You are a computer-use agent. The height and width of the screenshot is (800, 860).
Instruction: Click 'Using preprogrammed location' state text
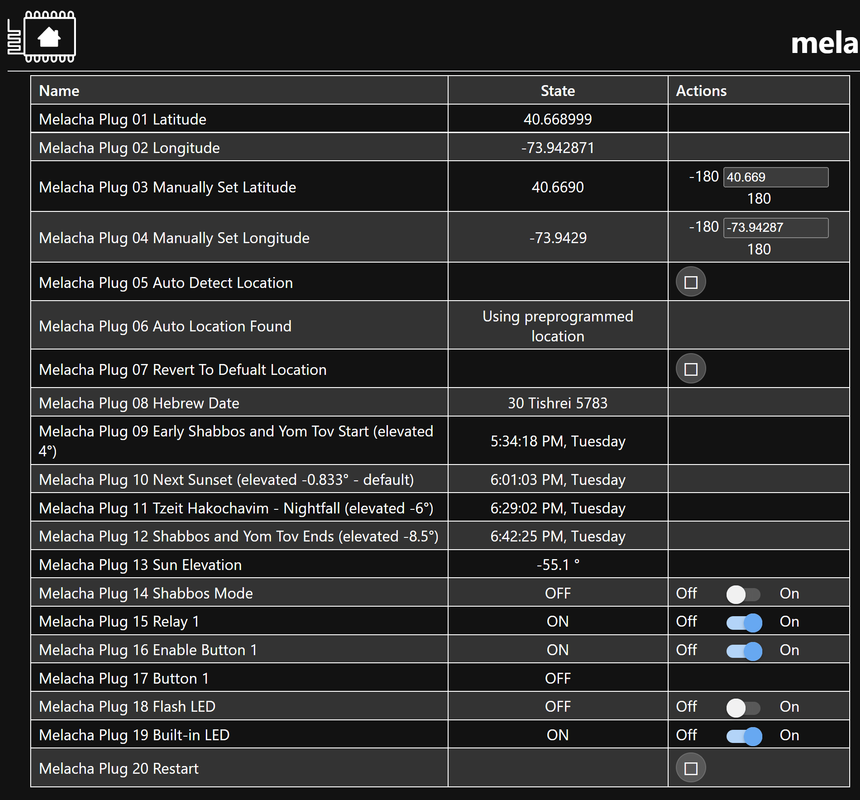tap(558, 326)
